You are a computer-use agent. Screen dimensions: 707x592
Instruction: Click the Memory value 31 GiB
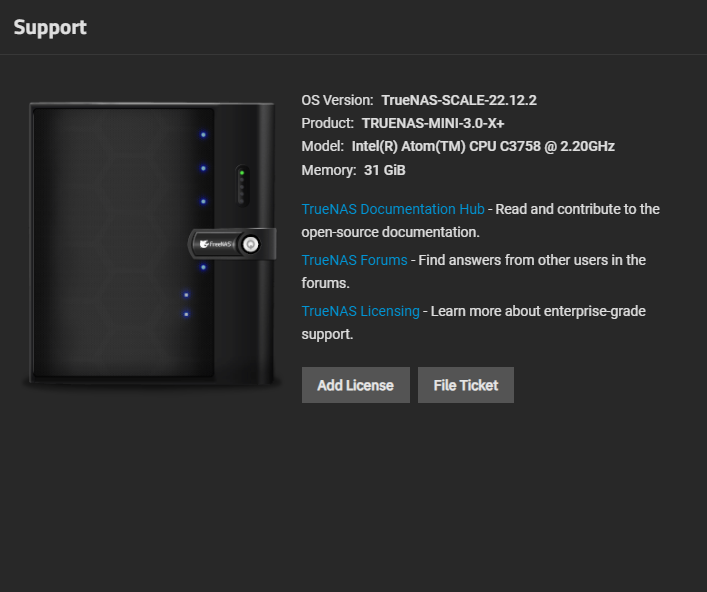pos(384,170)
